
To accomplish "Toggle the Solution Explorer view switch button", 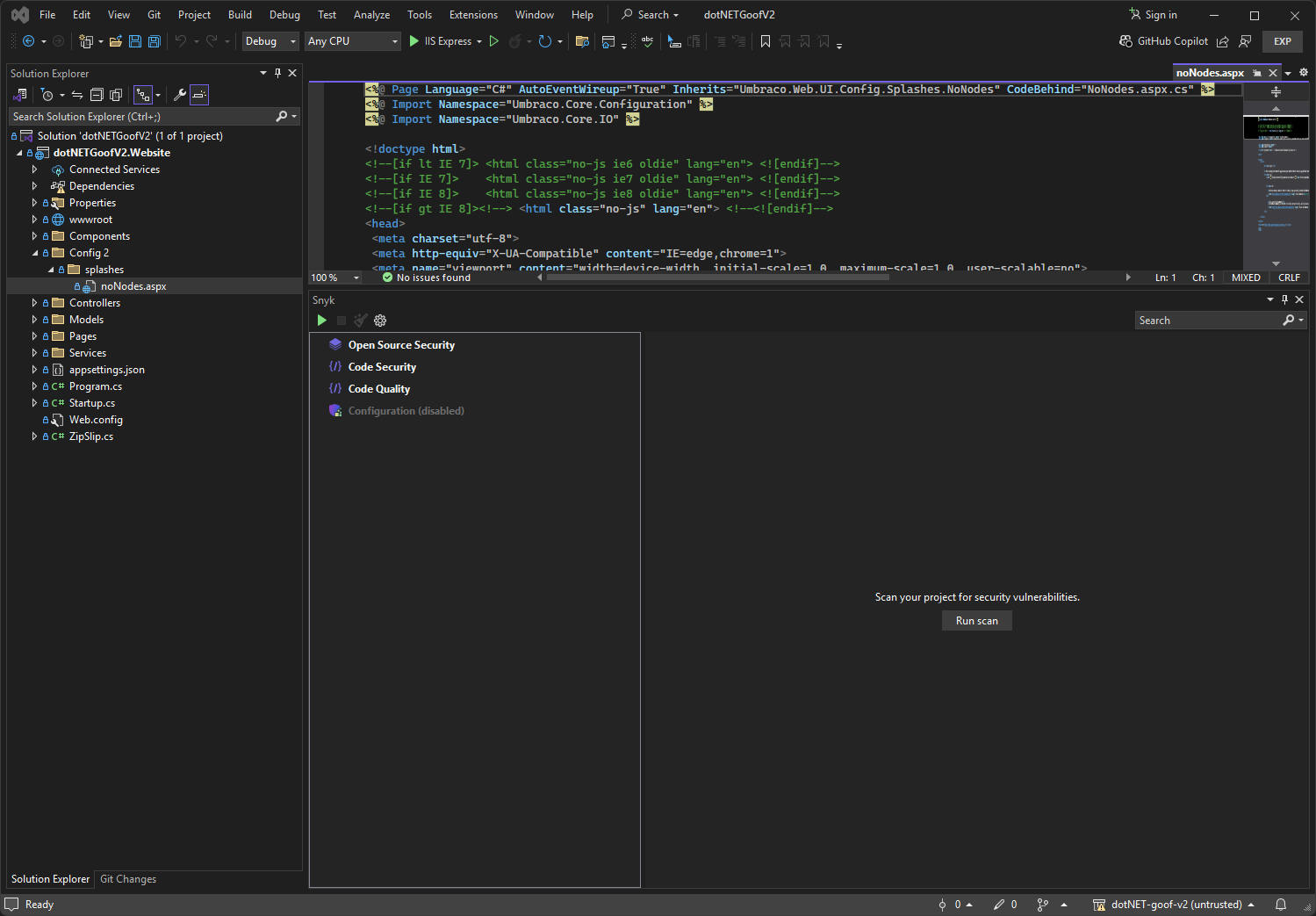I will [20, 95].
